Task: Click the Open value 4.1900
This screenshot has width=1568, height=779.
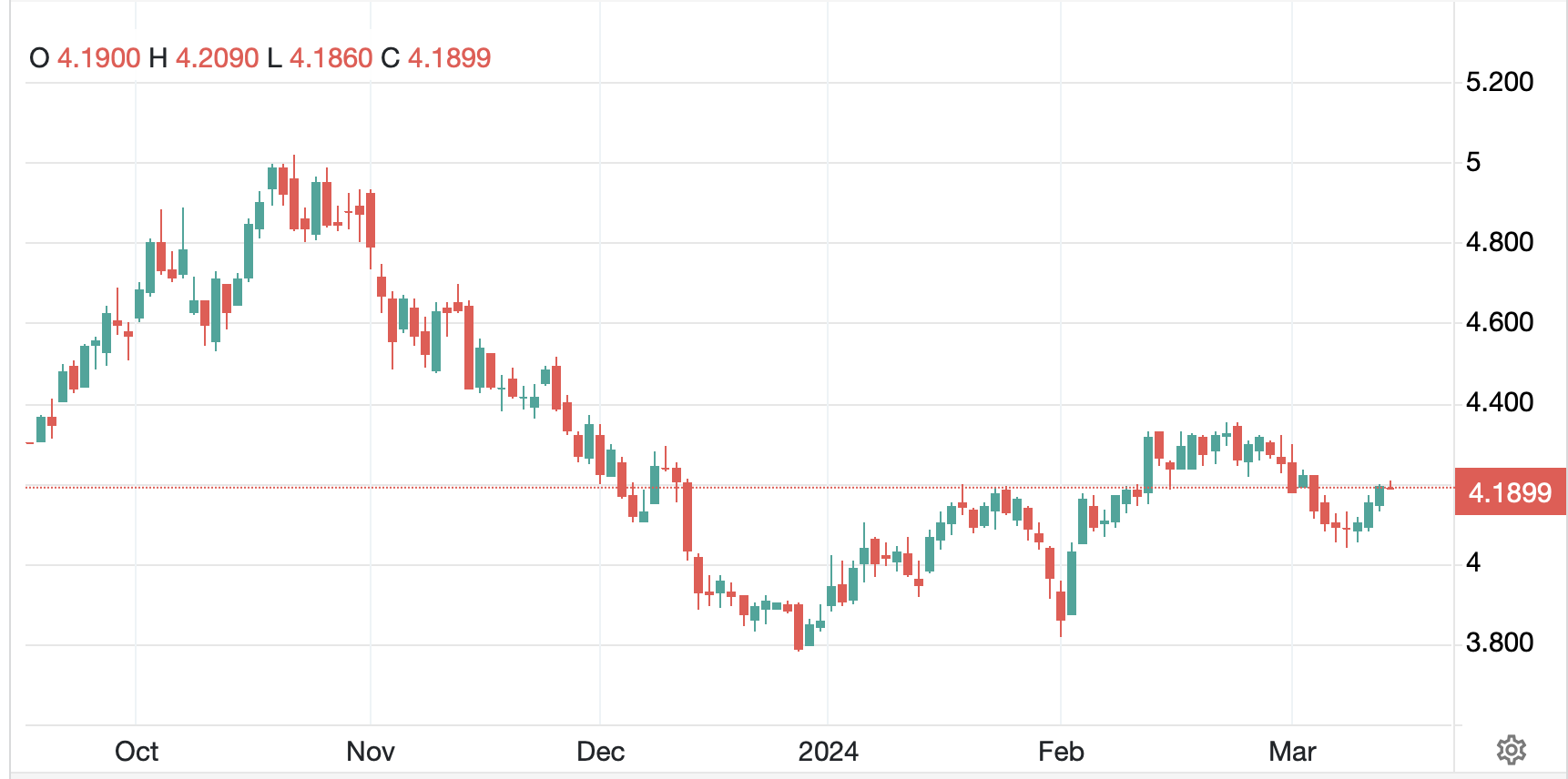Action: point(98,58)
